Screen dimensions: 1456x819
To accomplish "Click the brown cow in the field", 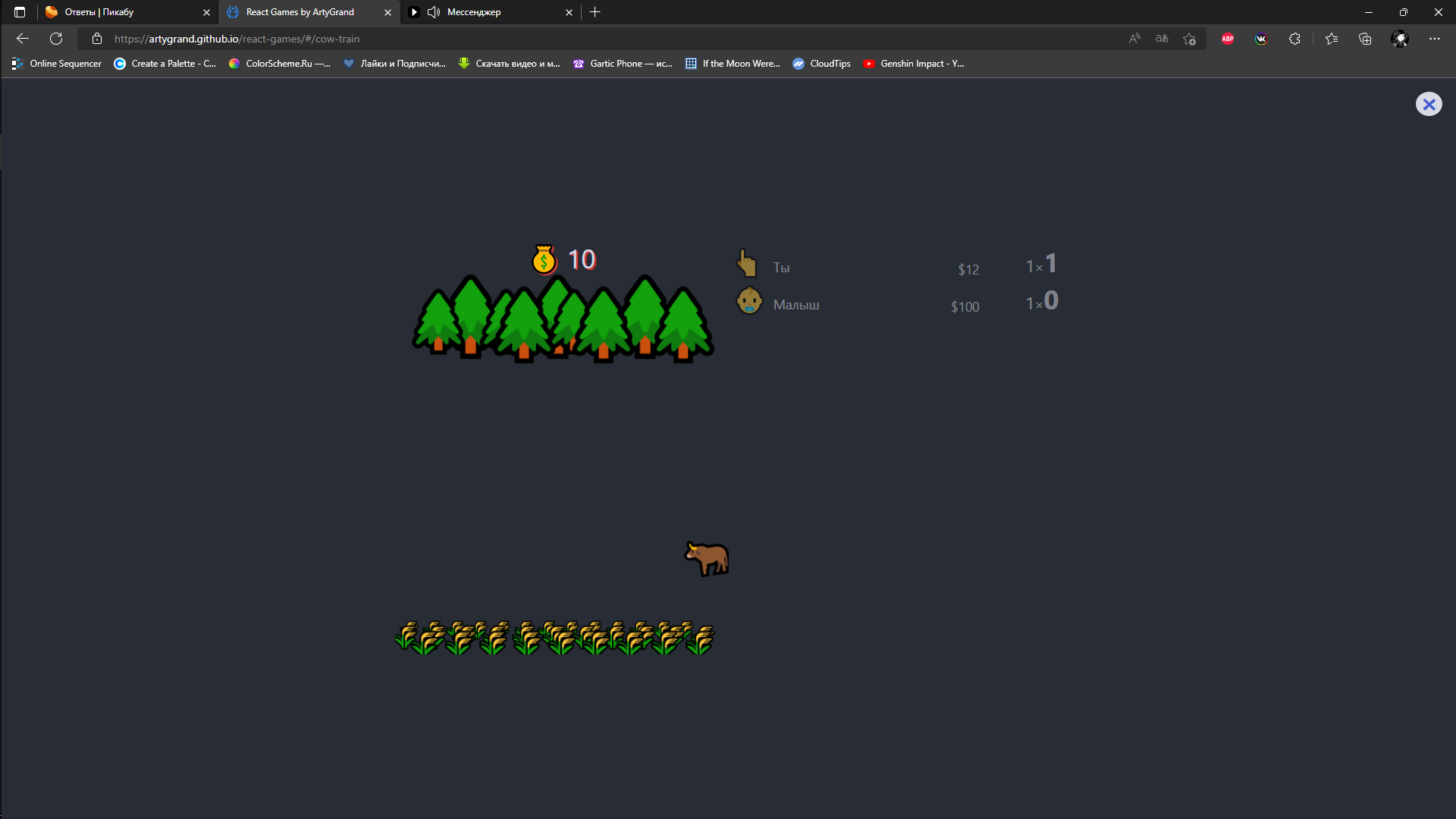I will [x=707, y=559].
